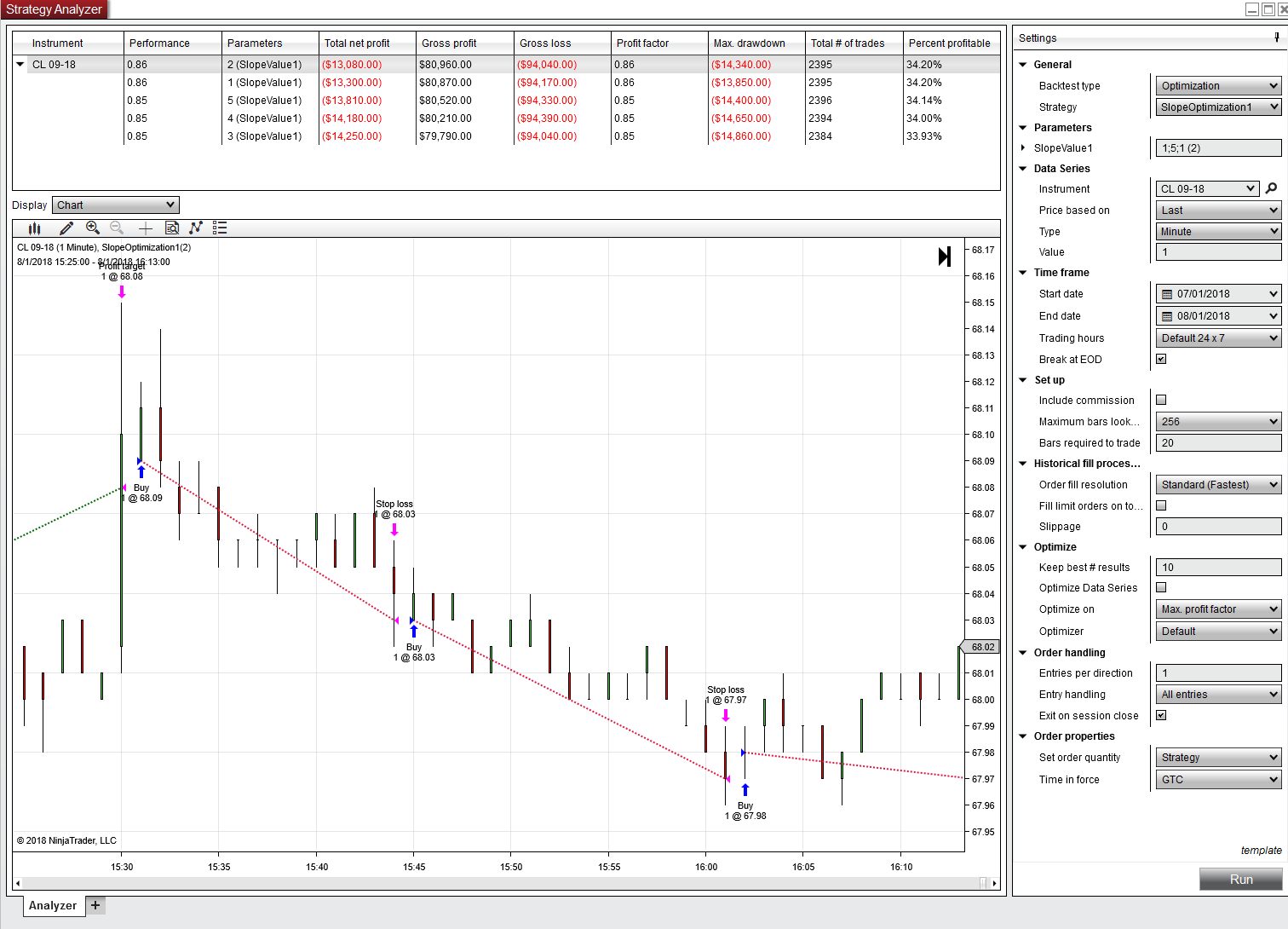Open the Set order quantity dropdown

point(1219,758)
